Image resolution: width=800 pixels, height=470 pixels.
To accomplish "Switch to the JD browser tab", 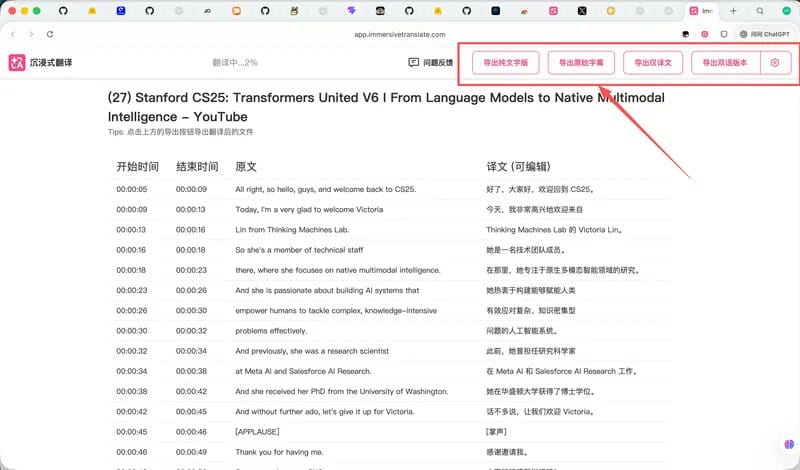I will 208,11.
